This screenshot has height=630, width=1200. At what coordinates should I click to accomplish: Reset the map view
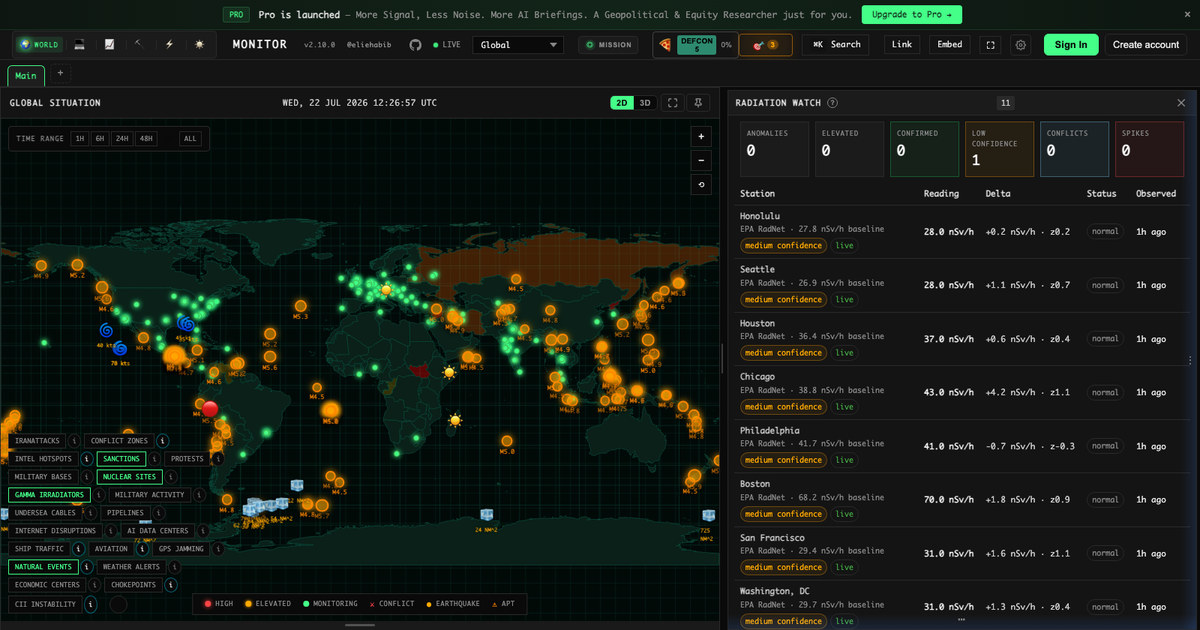(x=702, y=184)
